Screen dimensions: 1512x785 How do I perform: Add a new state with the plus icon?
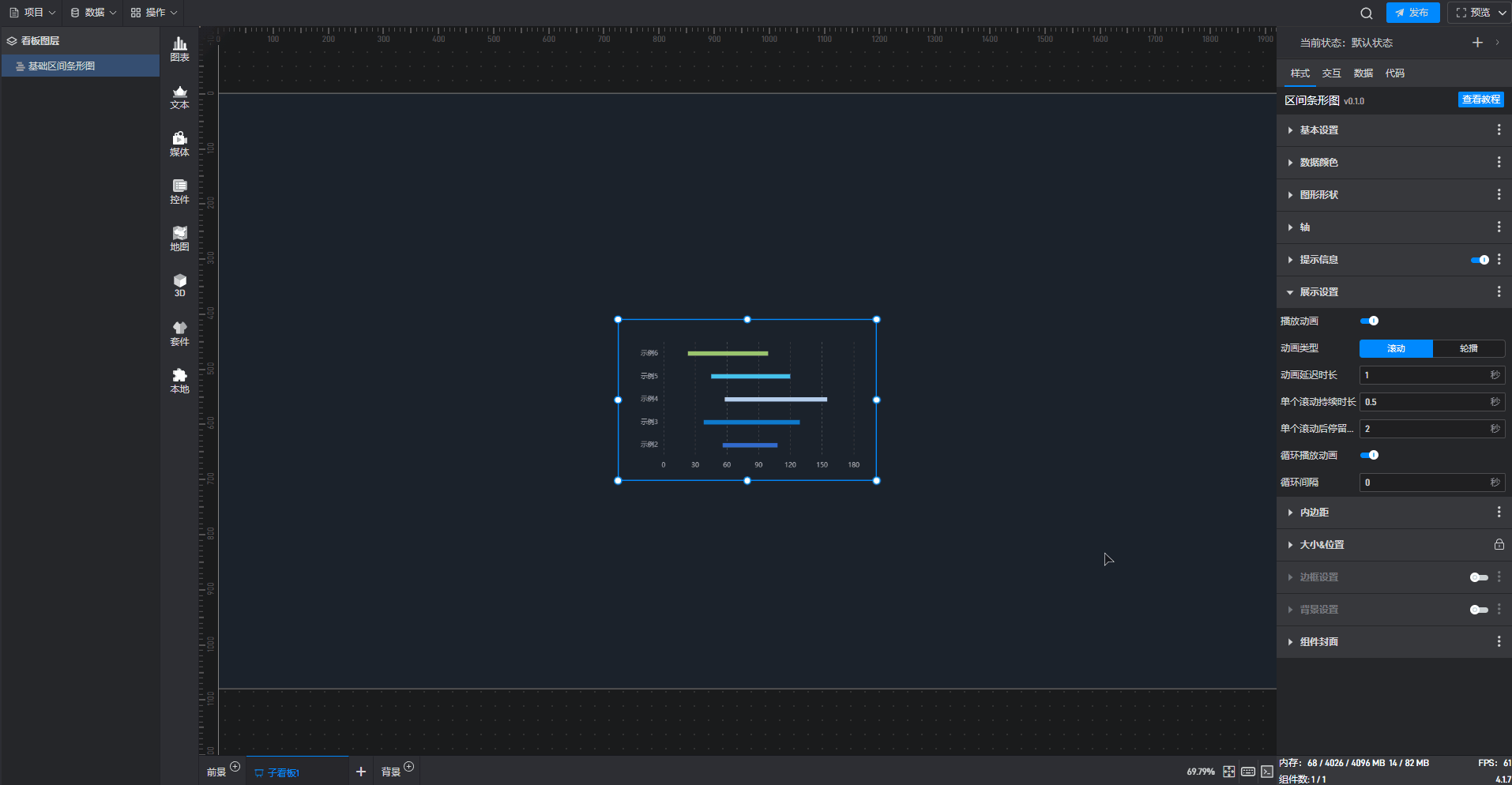[1477, 43]
